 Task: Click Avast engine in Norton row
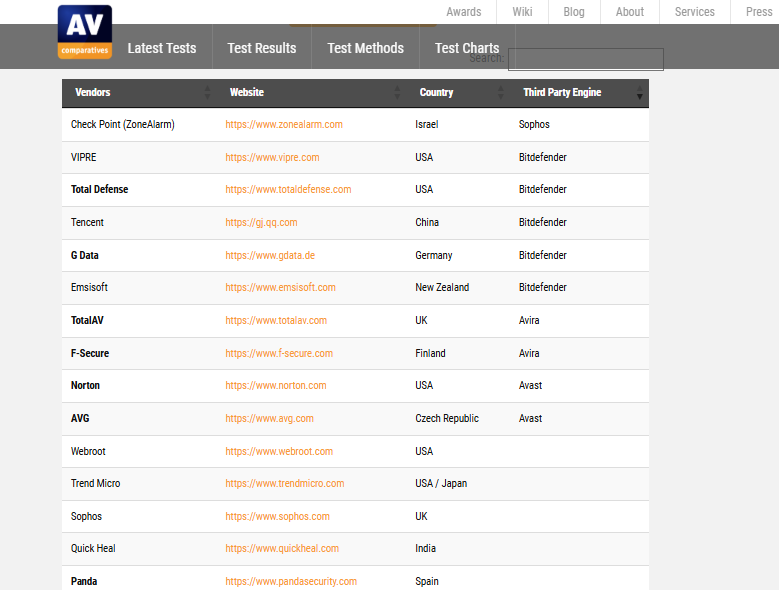tap(531, 385)
